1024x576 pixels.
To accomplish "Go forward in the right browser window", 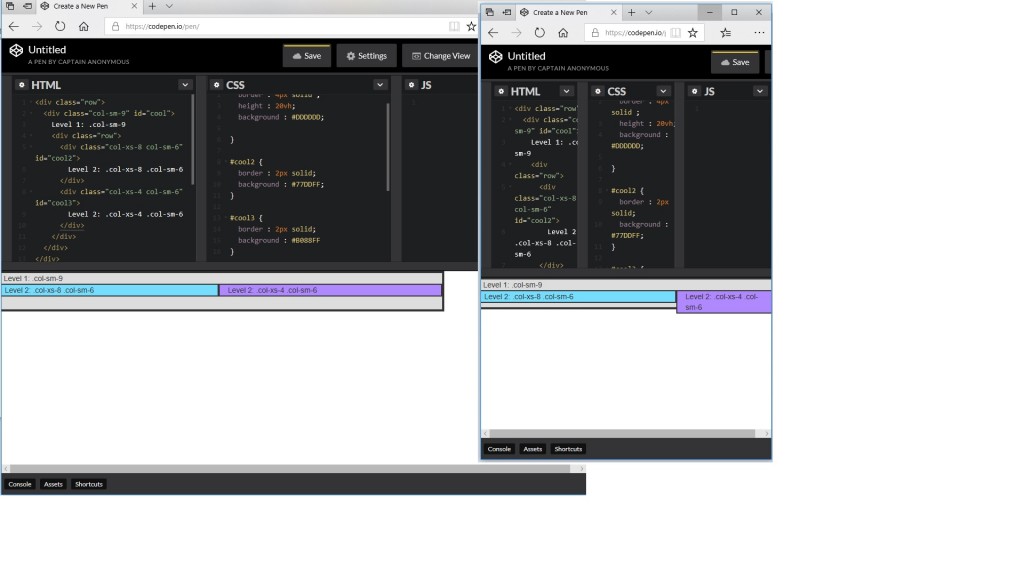I will (517, 33).
